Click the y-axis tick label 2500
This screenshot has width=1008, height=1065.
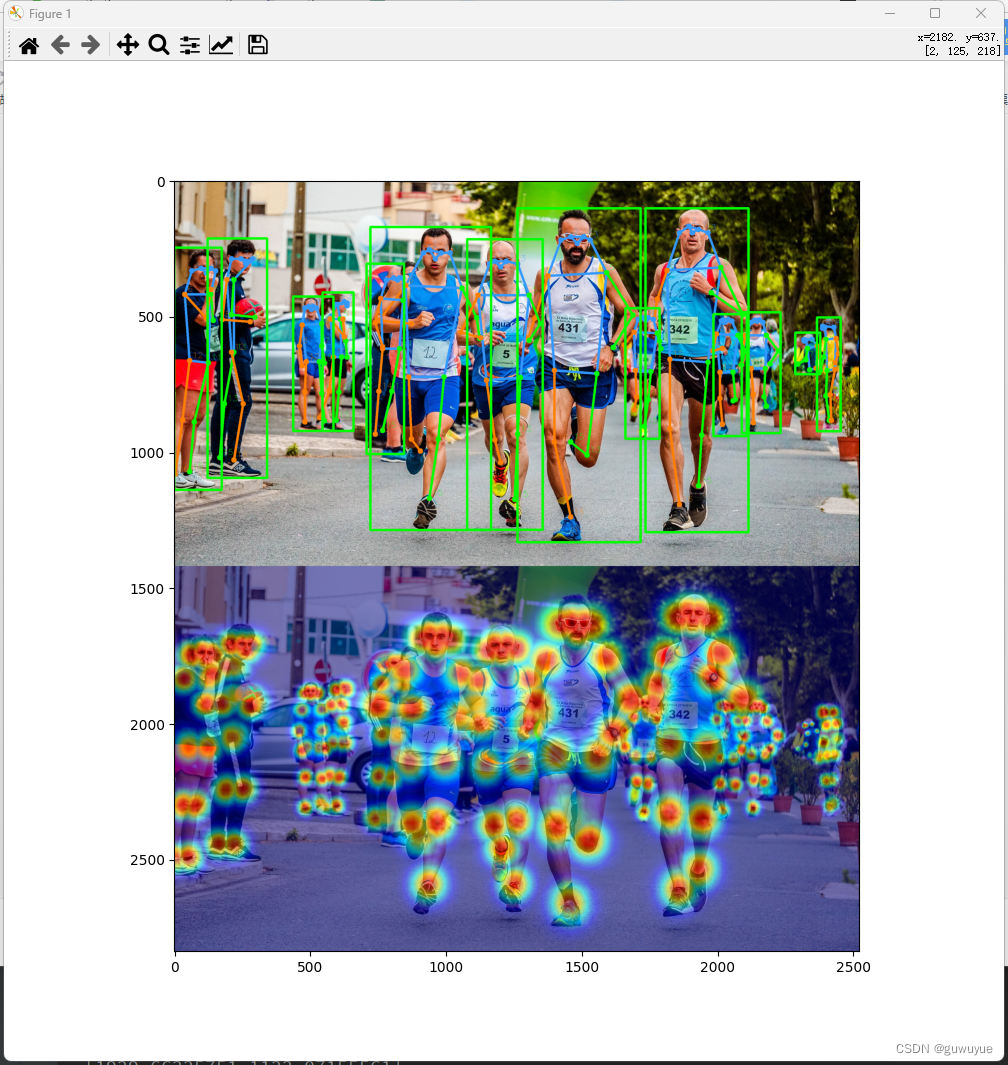[x=147, y=860]
